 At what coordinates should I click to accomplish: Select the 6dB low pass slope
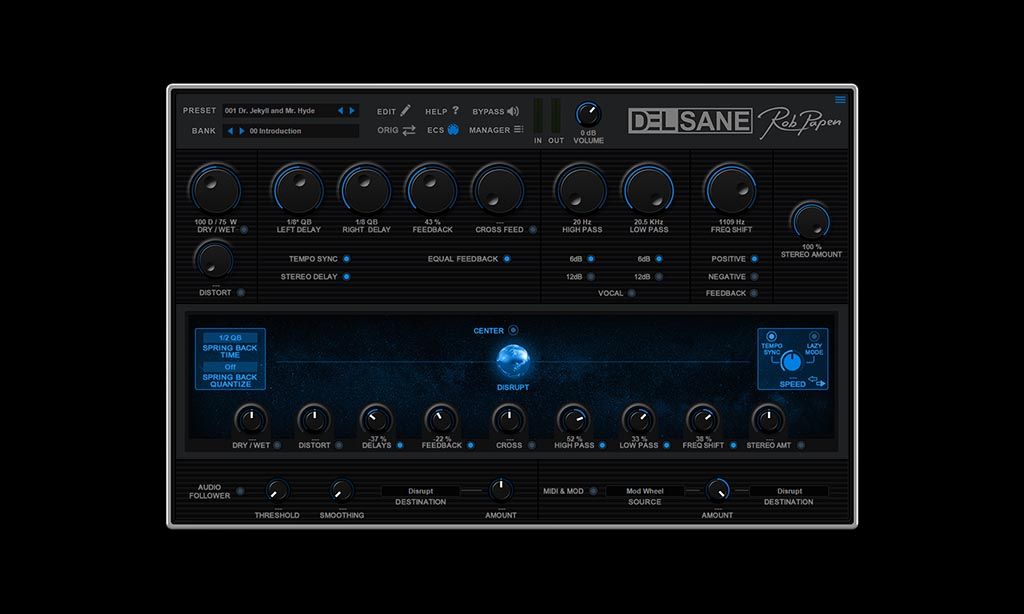pos(659,259)
